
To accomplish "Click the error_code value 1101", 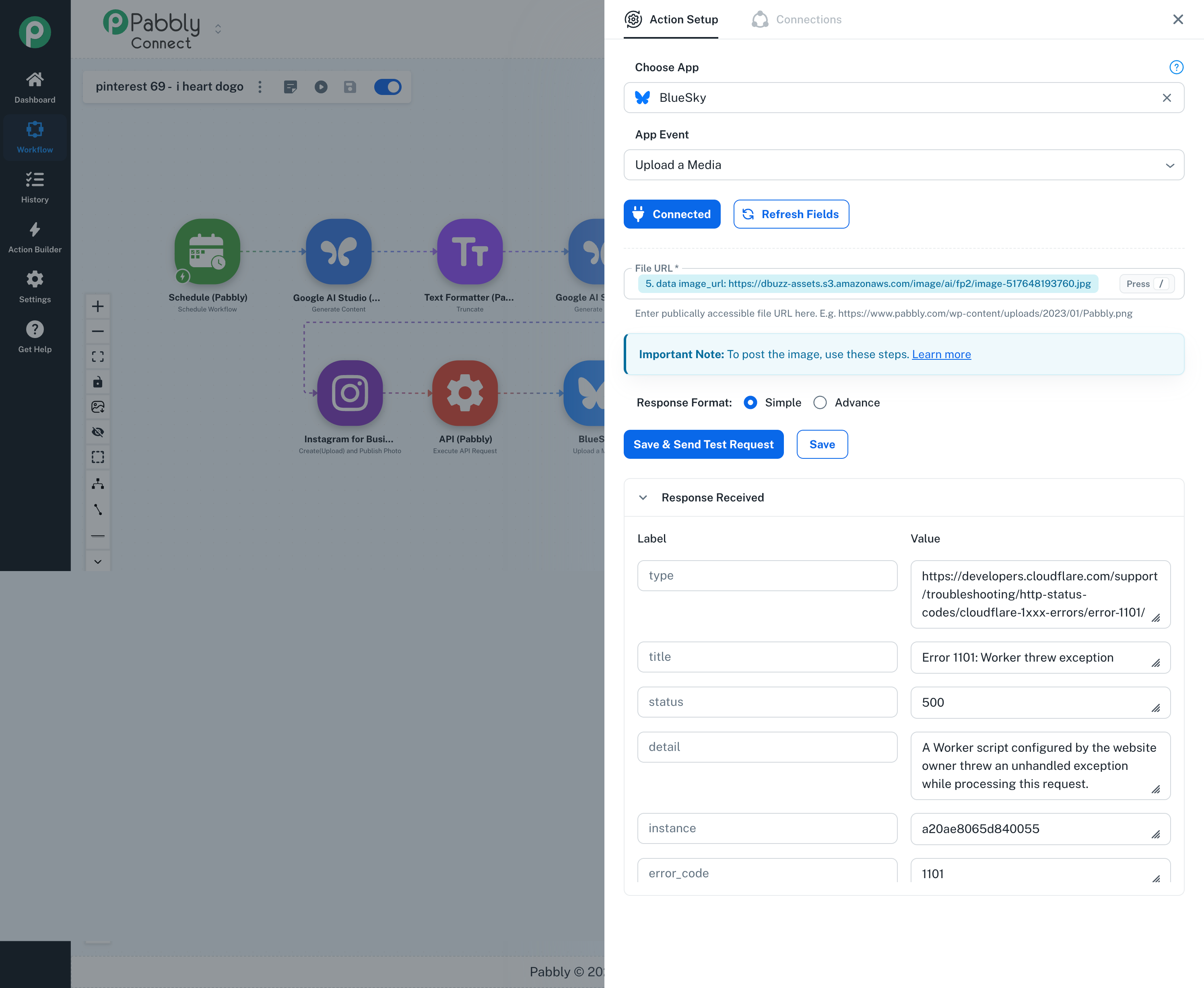I will click(x=1040, y=871).
